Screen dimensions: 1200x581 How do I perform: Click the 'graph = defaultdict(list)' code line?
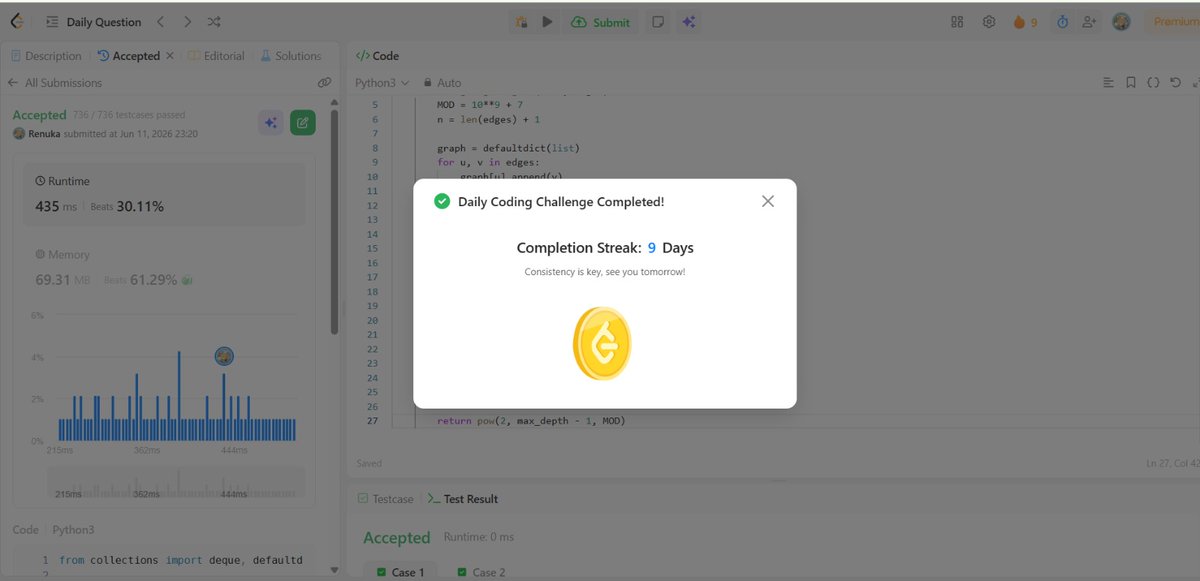tap(508, 148)
